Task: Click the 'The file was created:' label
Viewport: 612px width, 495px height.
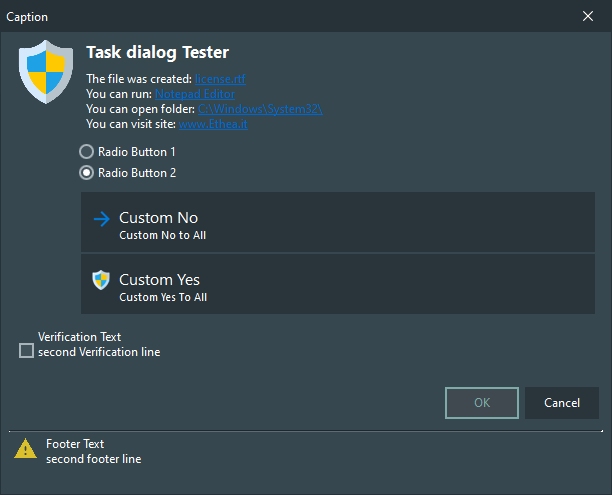Action: pyautogui.click(x=139, y=79)
